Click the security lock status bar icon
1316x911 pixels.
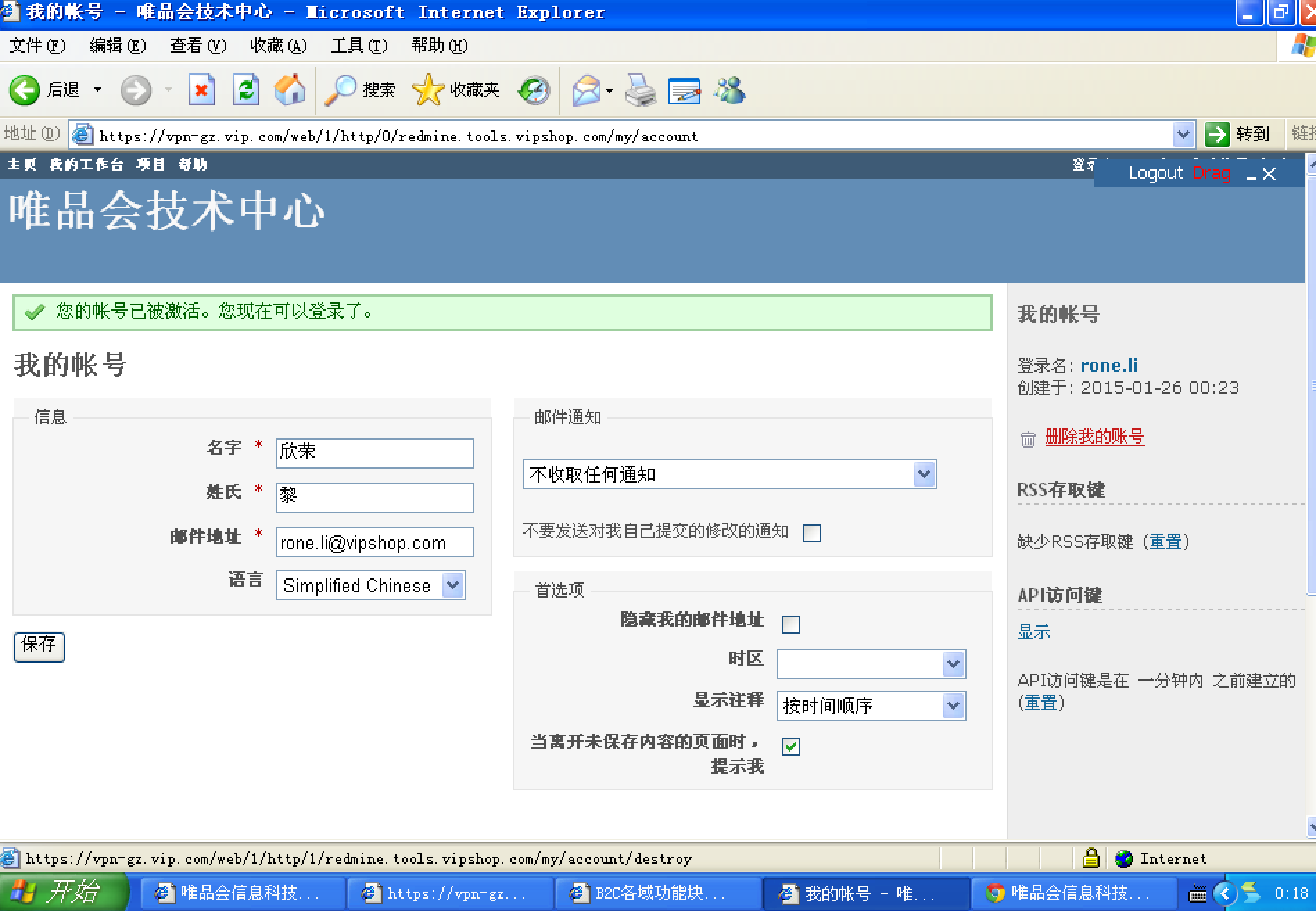1091,858
